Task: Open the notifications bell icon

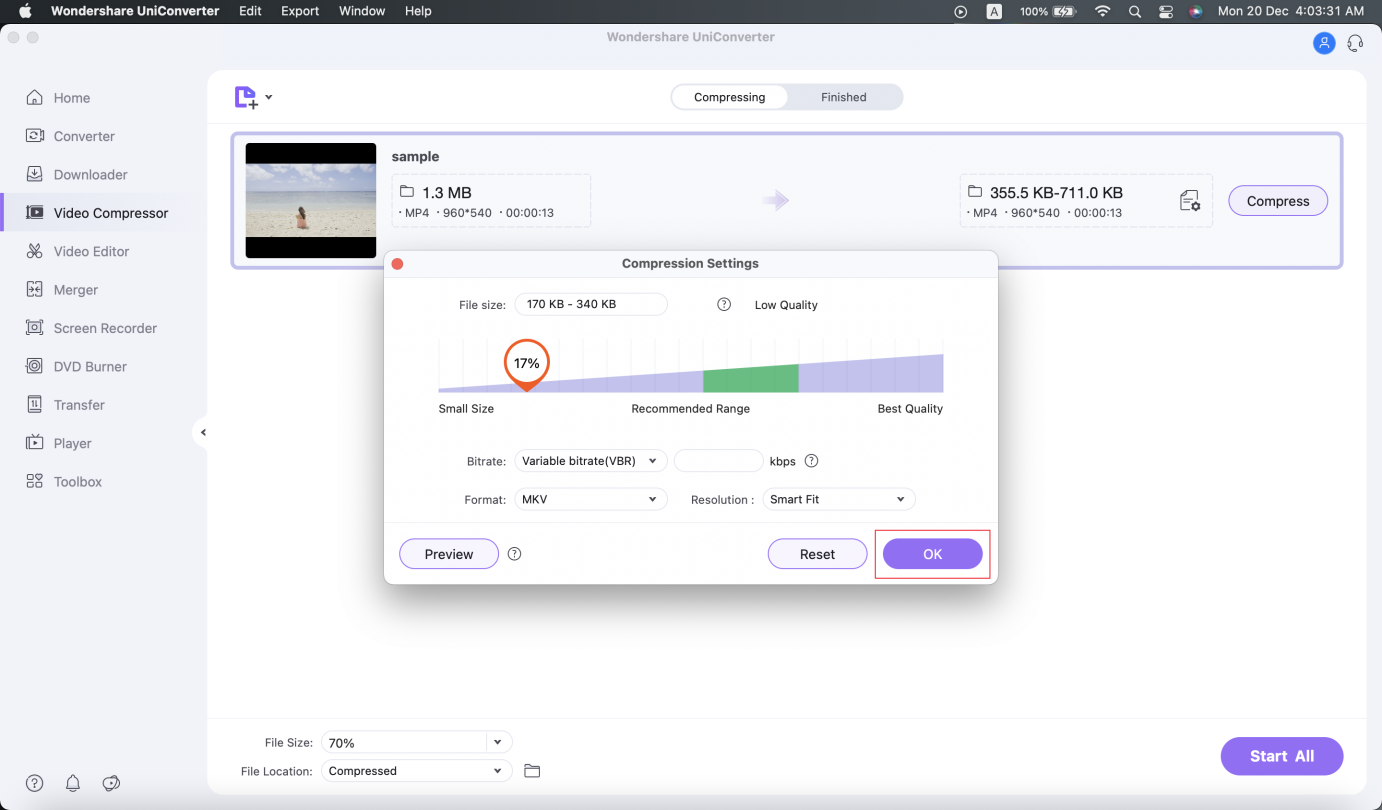Action: [x=73, y=783]
